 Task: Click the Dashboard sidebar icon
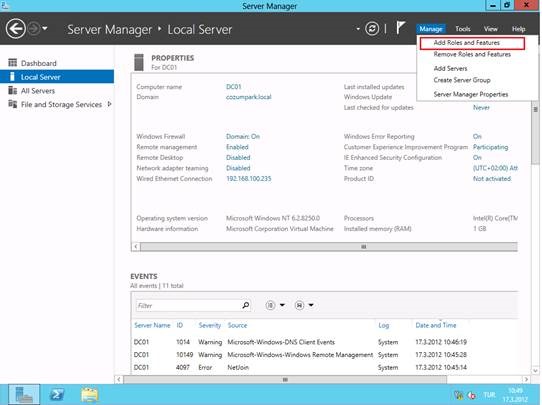pos(12,63)
